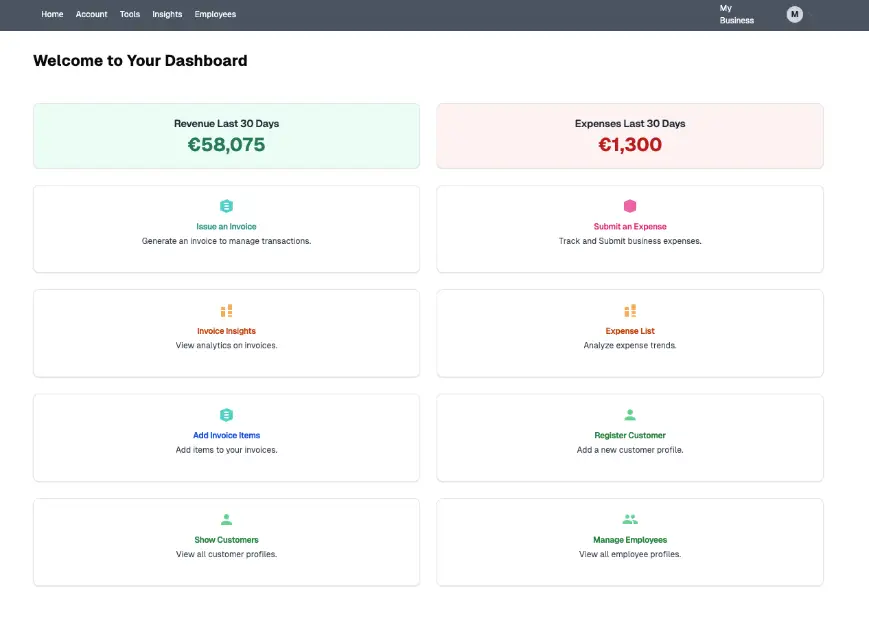Click the Add Invoice Items icon
The width and height of the screenshot is (869, 630).
point(226,415)
